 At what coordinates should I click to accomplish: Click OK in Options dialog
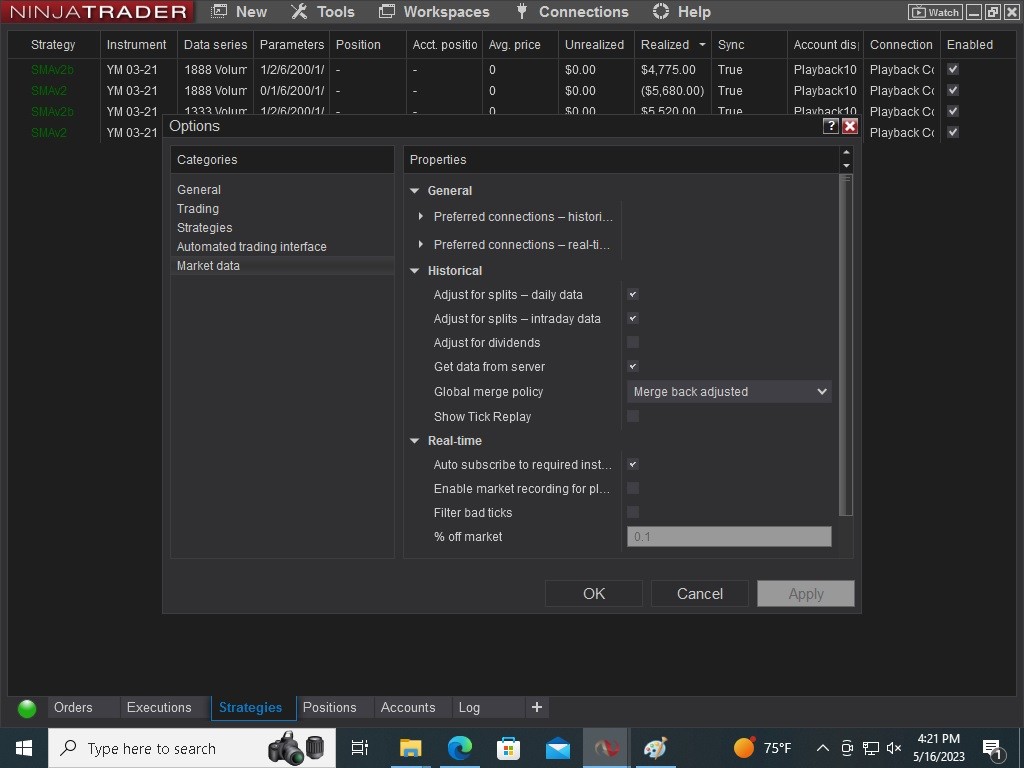click(x=594, y=594)
